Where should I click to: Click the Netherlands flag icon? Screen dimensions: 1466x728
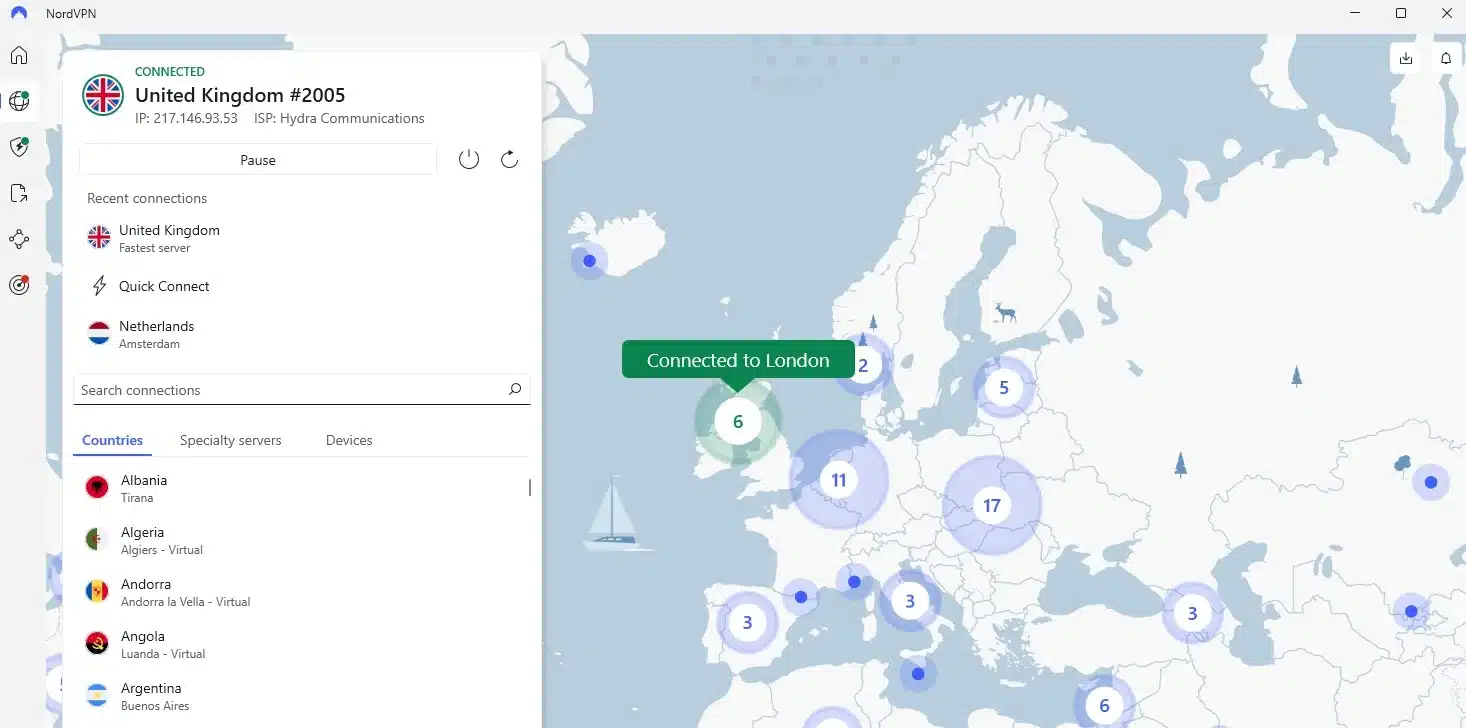pyautogui.click(x=99, y=334)
